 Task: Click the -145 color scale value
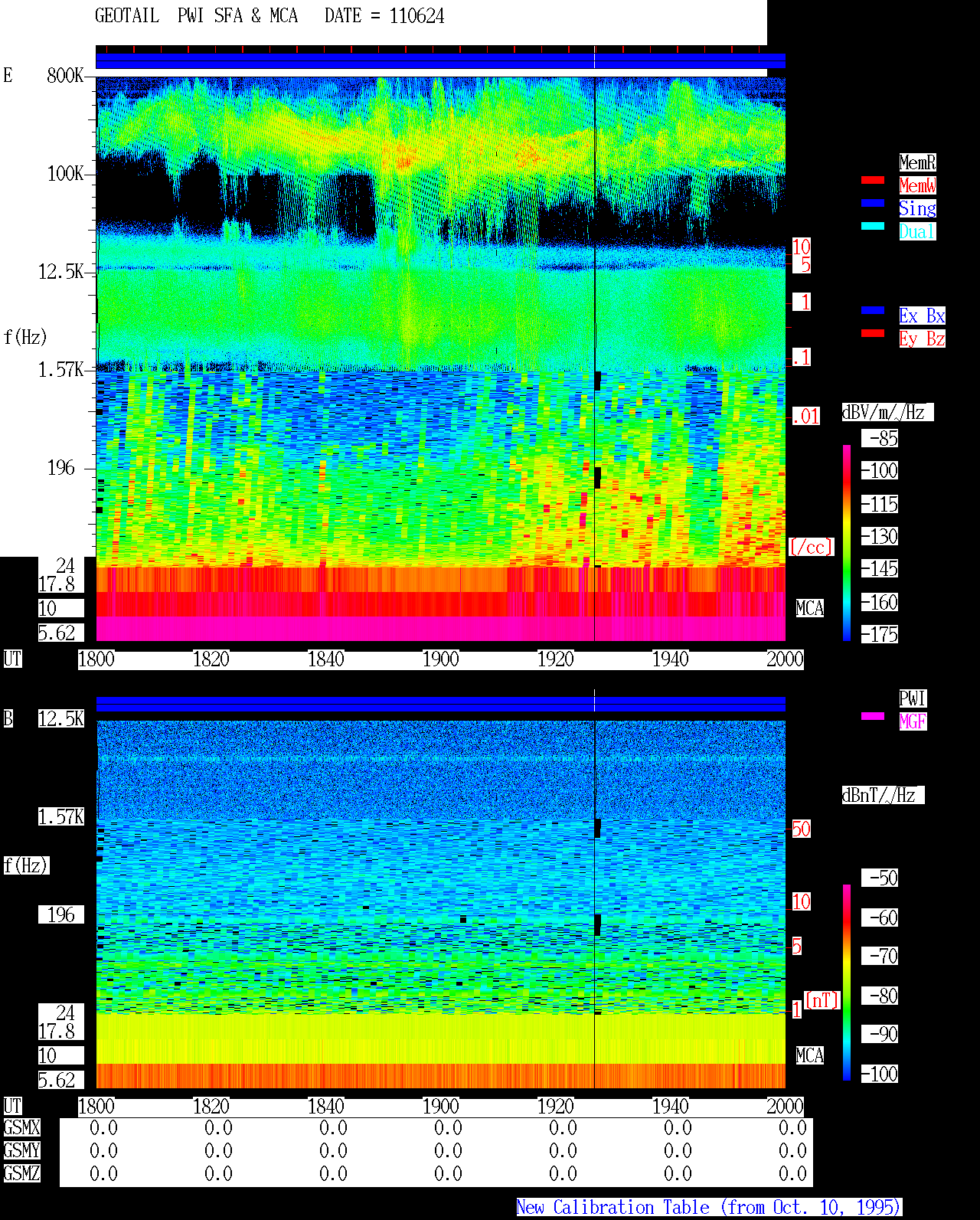tap(880, 568)
